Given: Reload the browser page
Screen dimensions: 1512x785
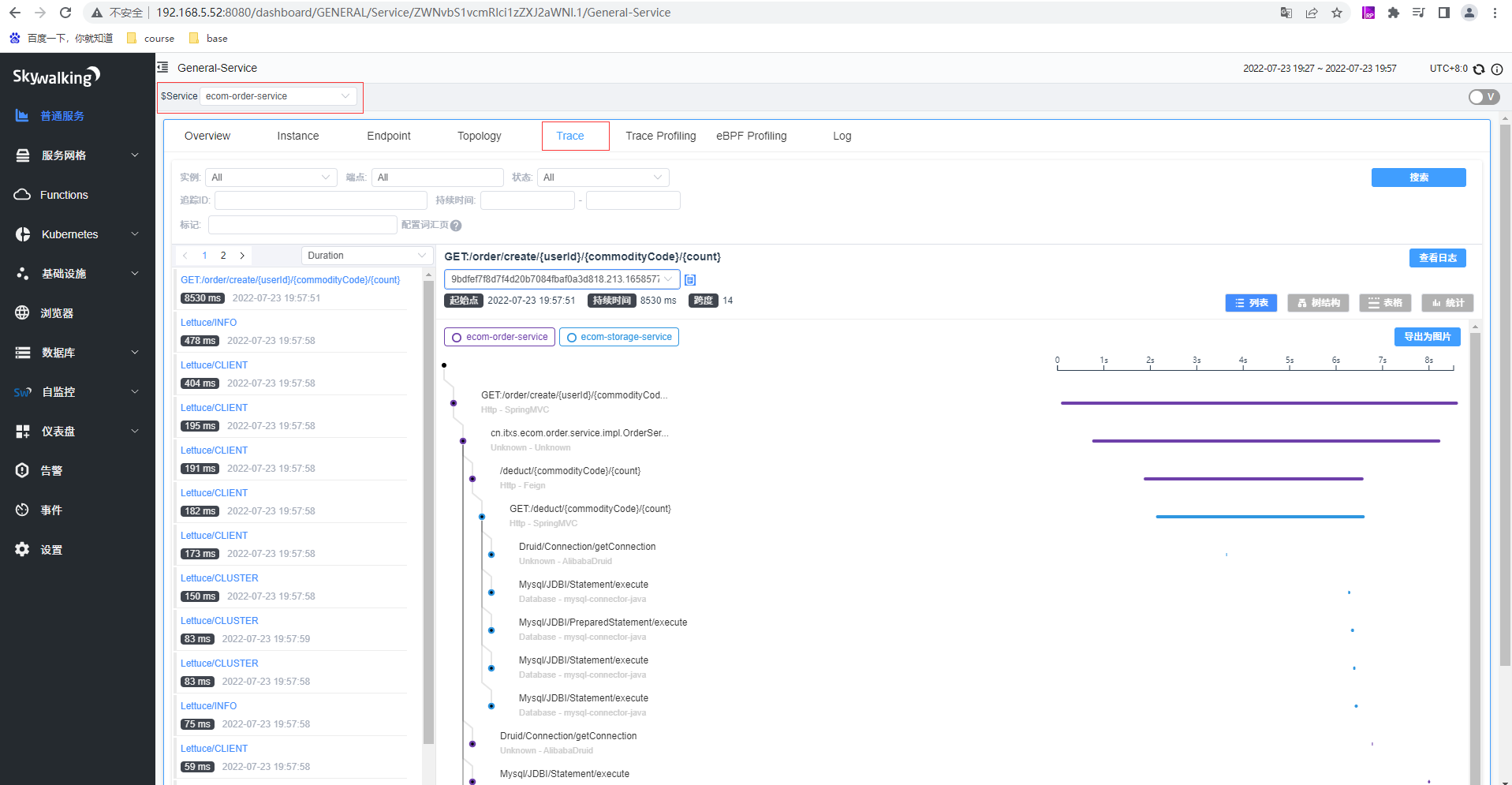Looking at the screenshot, I should click(65, 13).
